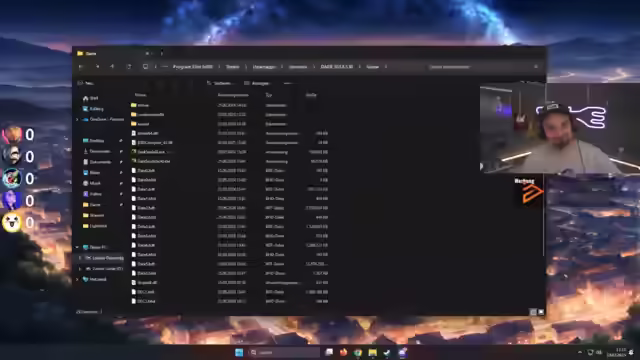Image resolution: width=640 pixels, height=360 pixels.
Task: Select OneDrive - Personal in the sidebar
Action: point(103,120)
